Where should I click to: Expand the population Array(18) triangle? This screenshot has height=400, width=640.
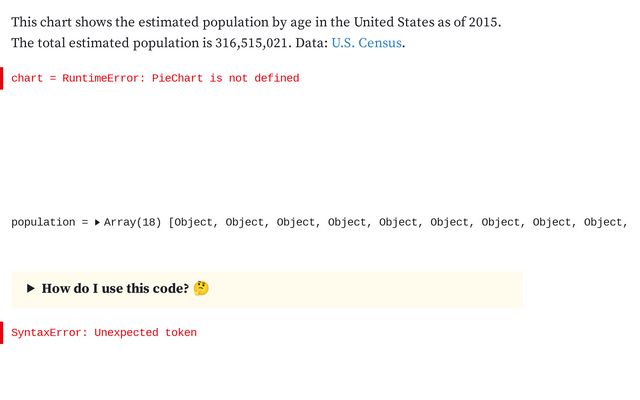click(x=97, y=222)
